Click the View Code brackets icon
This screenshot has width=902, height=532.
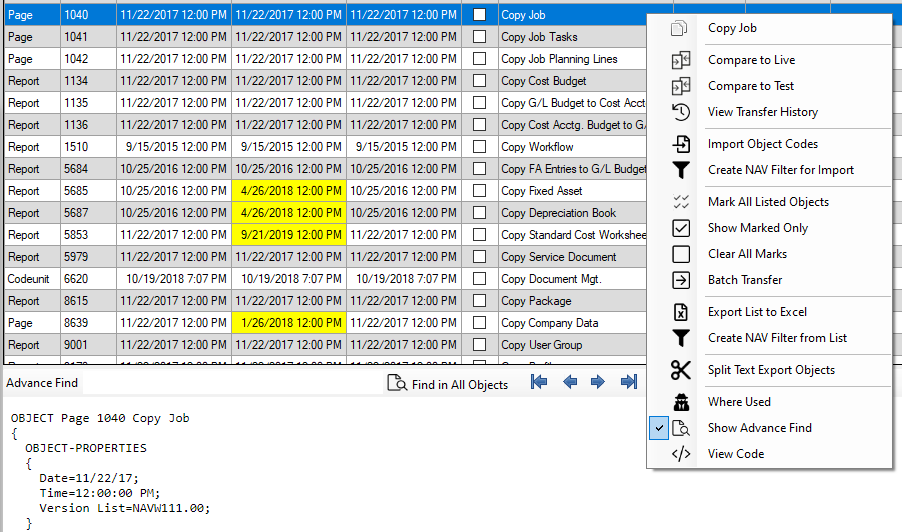pyautogui.click(x=681, y=454)
